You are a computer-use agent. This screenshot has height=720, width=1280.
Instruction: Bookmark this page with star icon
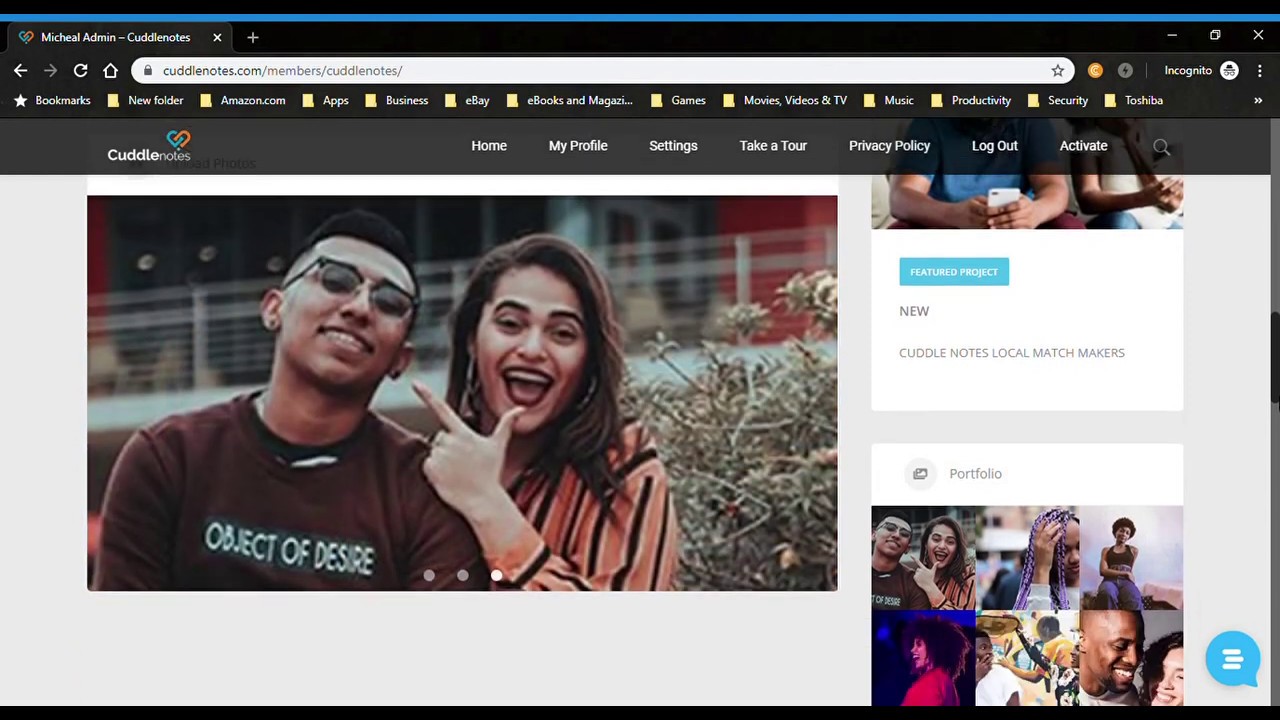tap(1057, 70)
